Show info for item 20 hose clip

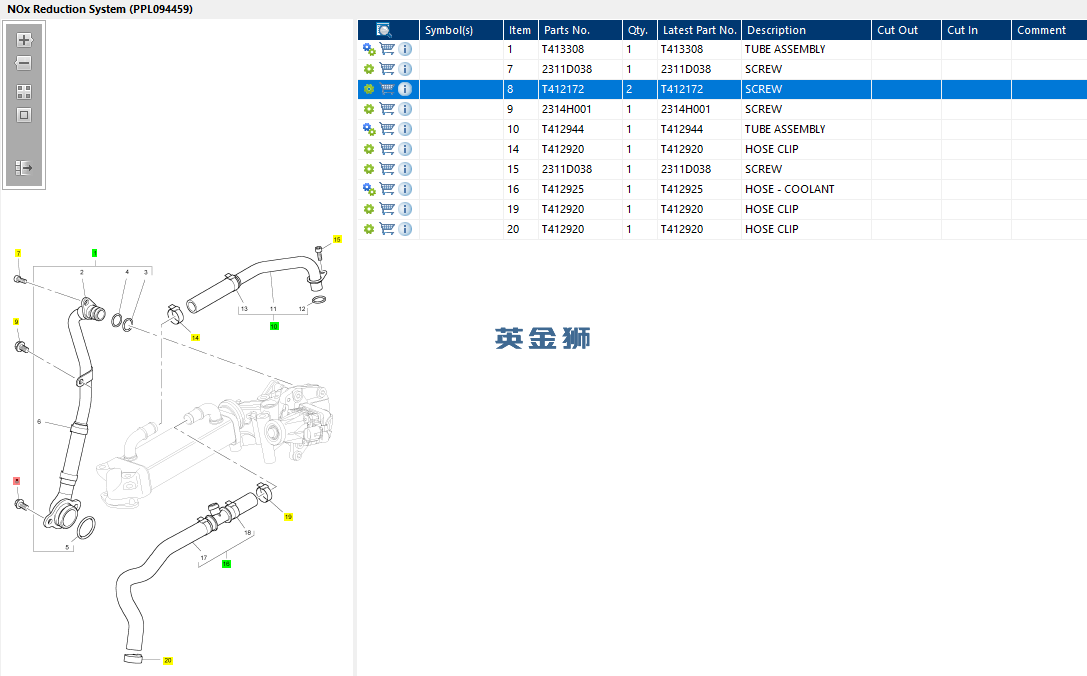click(x=406, y=229)
